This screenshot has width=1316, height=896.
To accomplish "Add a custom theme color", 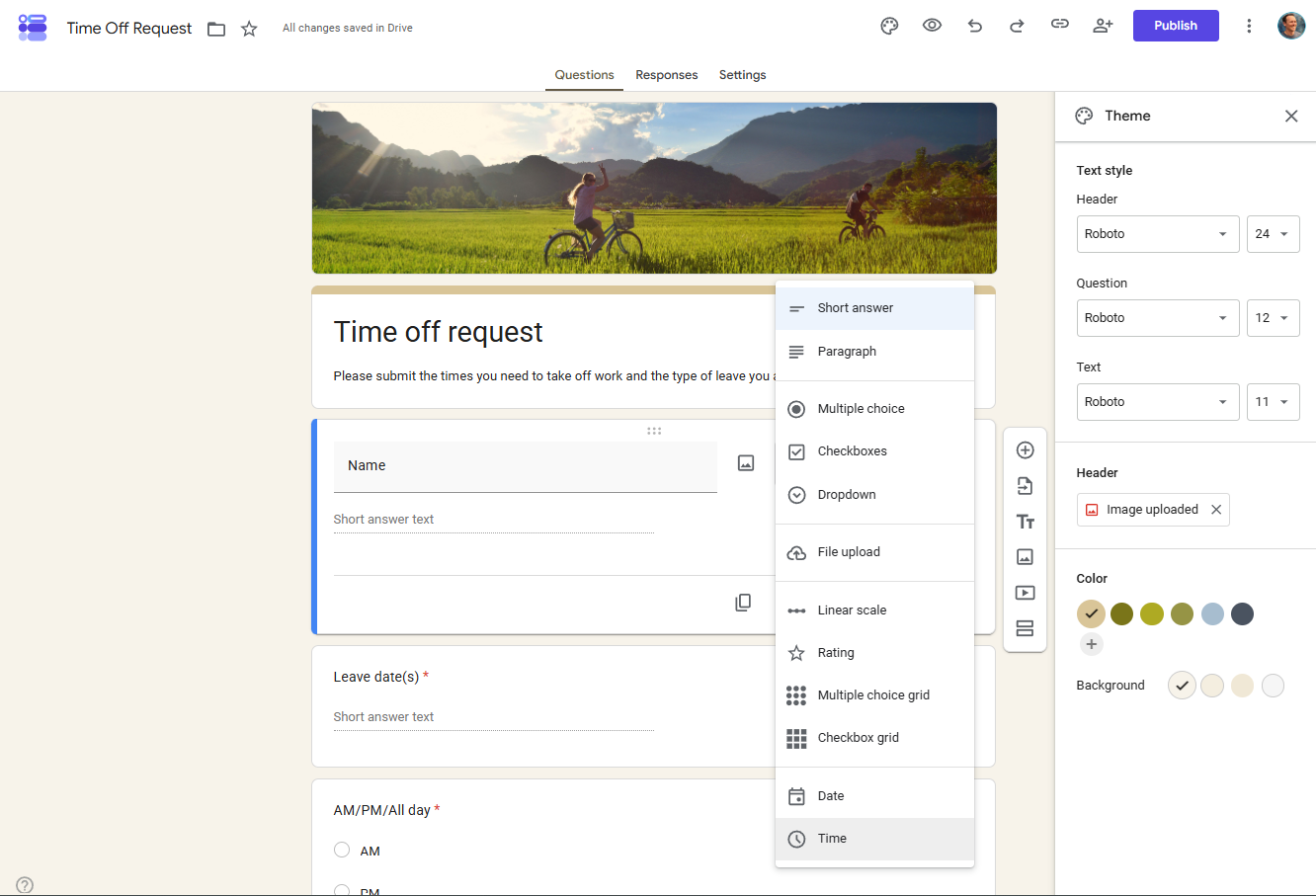I will (1091, 644).
